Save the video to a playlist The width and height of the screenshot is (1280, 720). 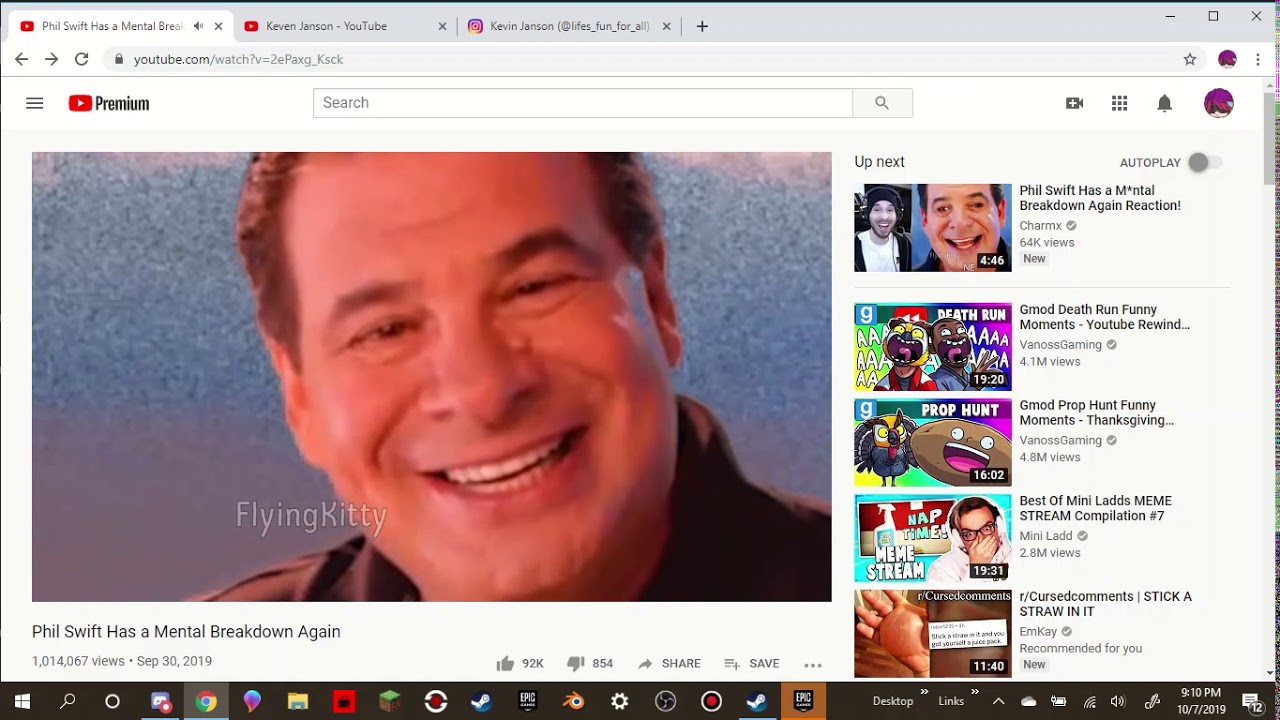[751, 663]
